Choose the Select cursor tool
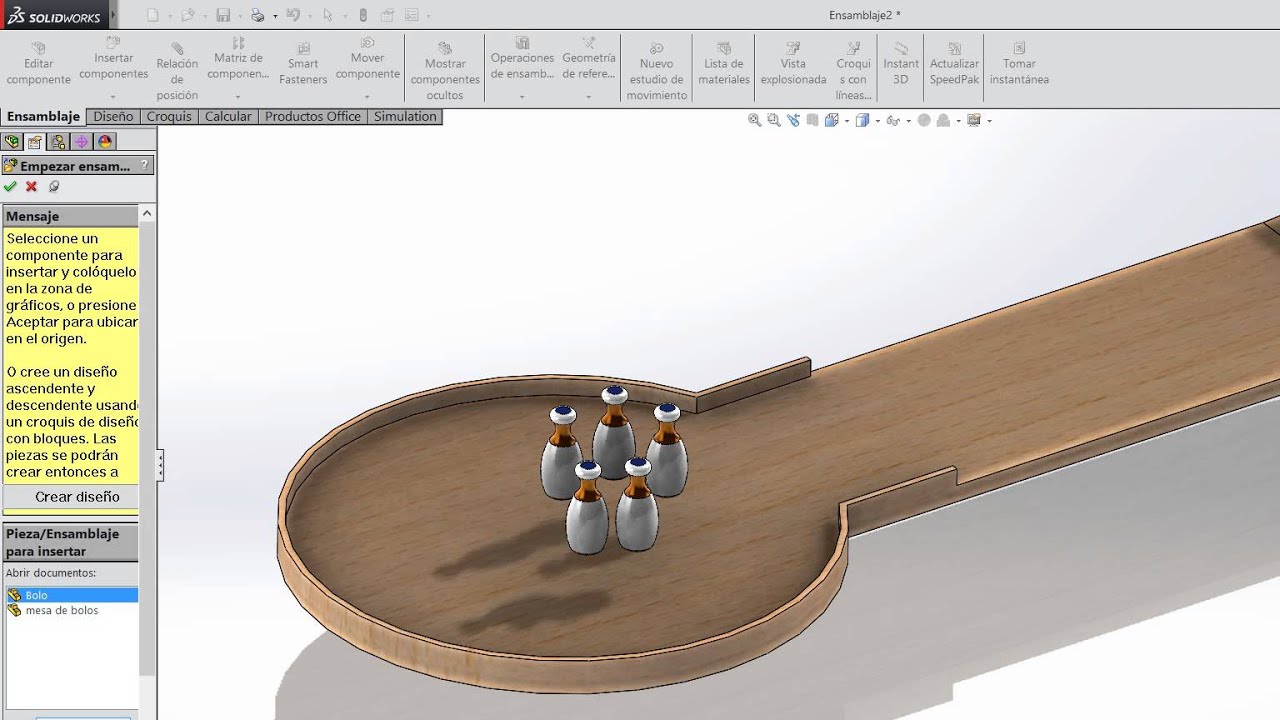Image resolution: width=1280 pixels, height=720 pixels. 327,15
